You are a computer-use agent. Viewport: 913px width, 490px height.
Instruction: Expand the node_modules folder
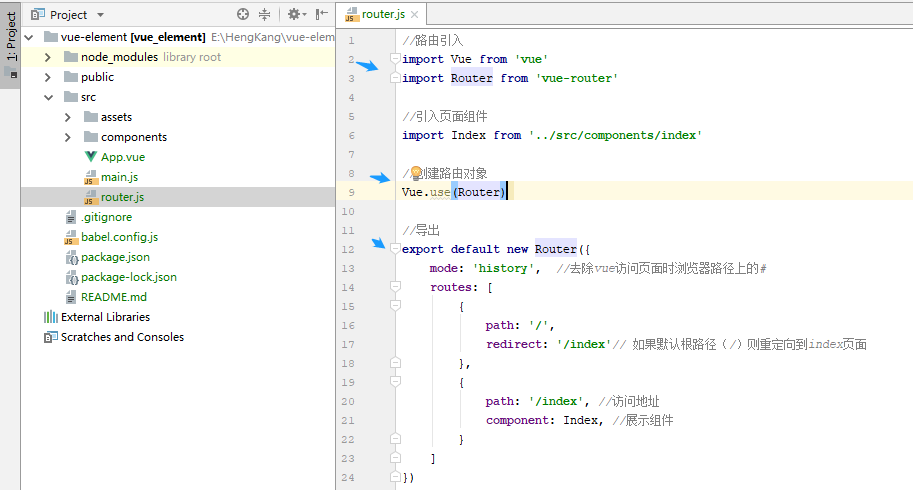click(x=48, y=57)
